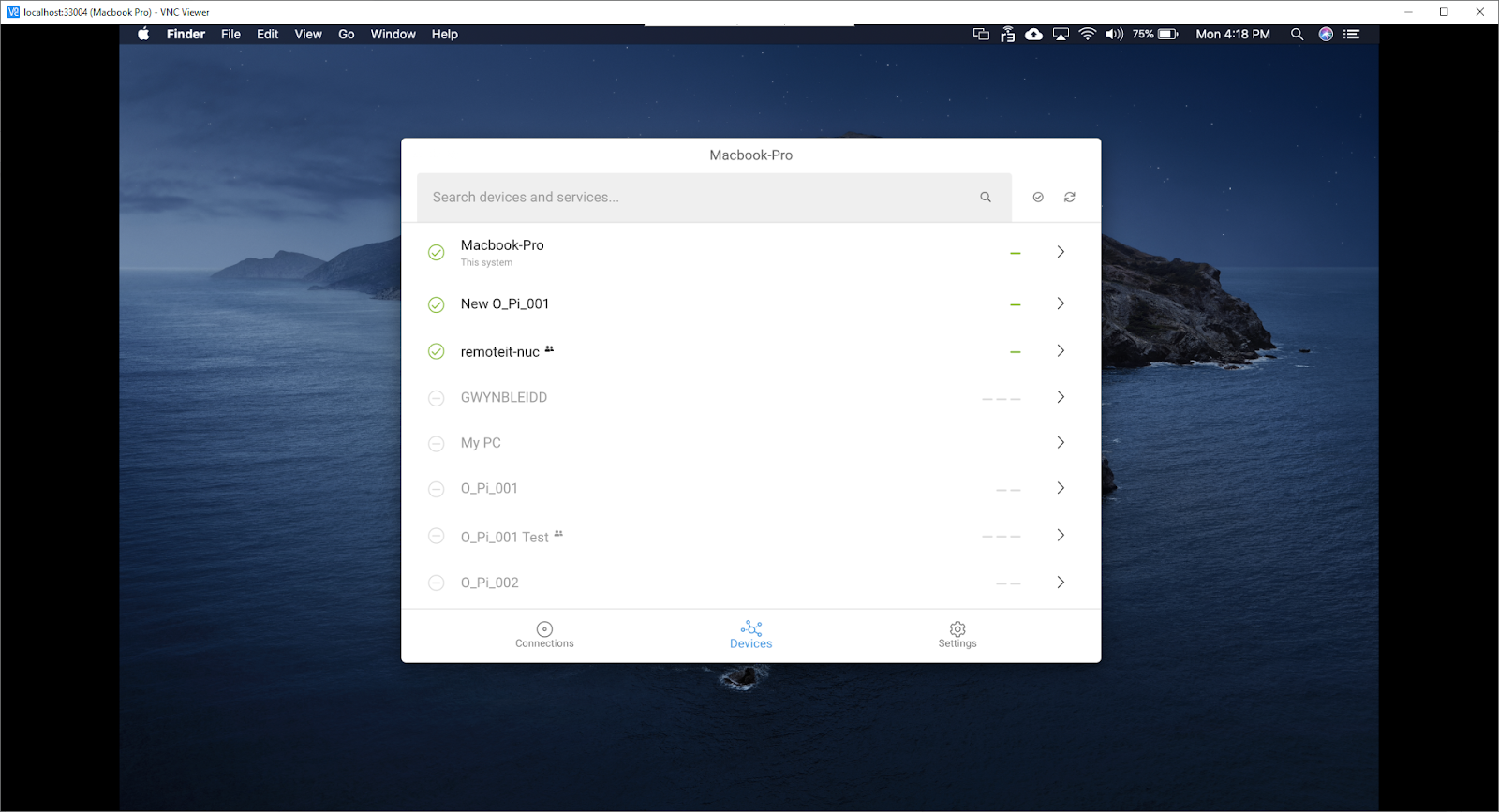Select the O_Pi_002 device name

490,583
